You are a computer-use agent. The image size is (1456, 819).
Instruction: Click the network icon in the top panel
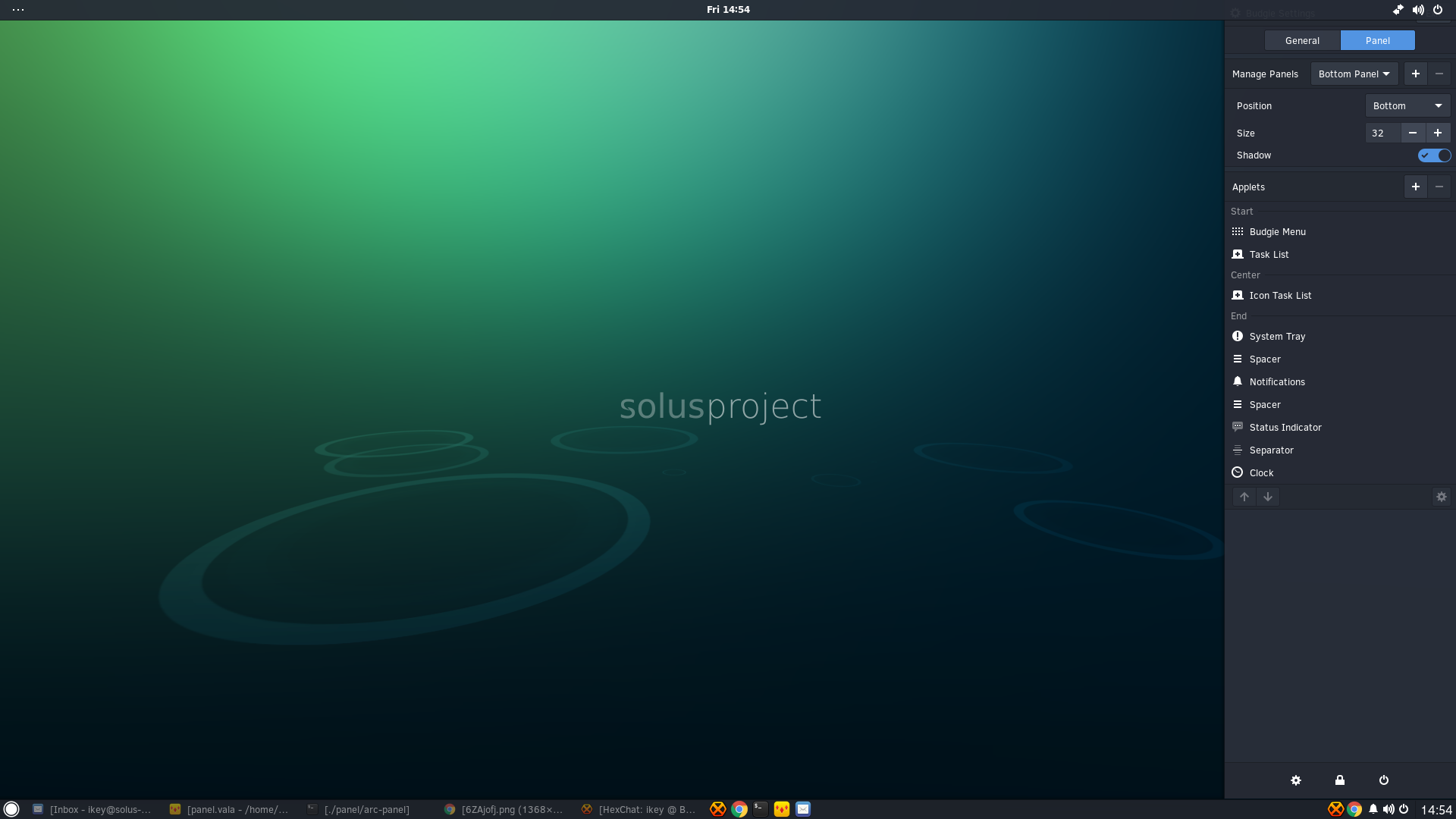coord(1398,10)
